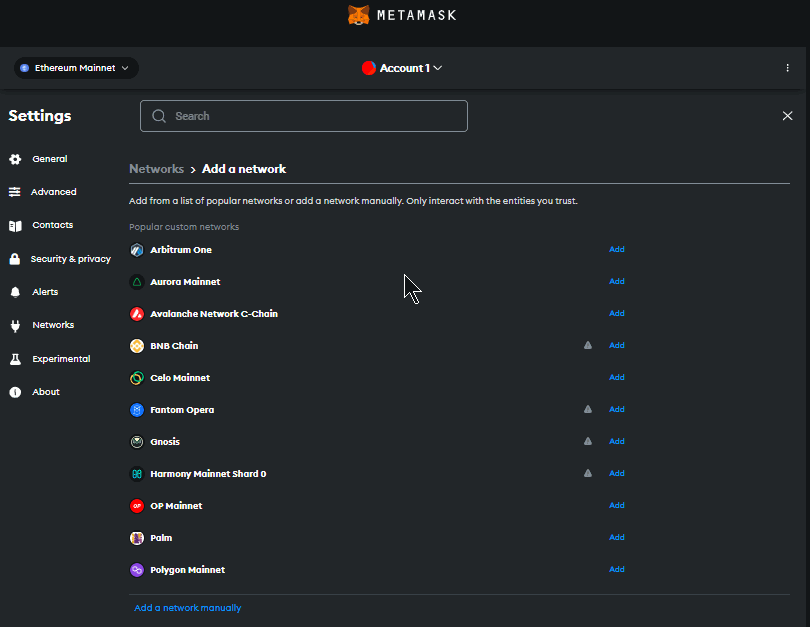Go to Security & privacy settings
The height and width of the screenshot is (627, 810).
tap(70, 259)
